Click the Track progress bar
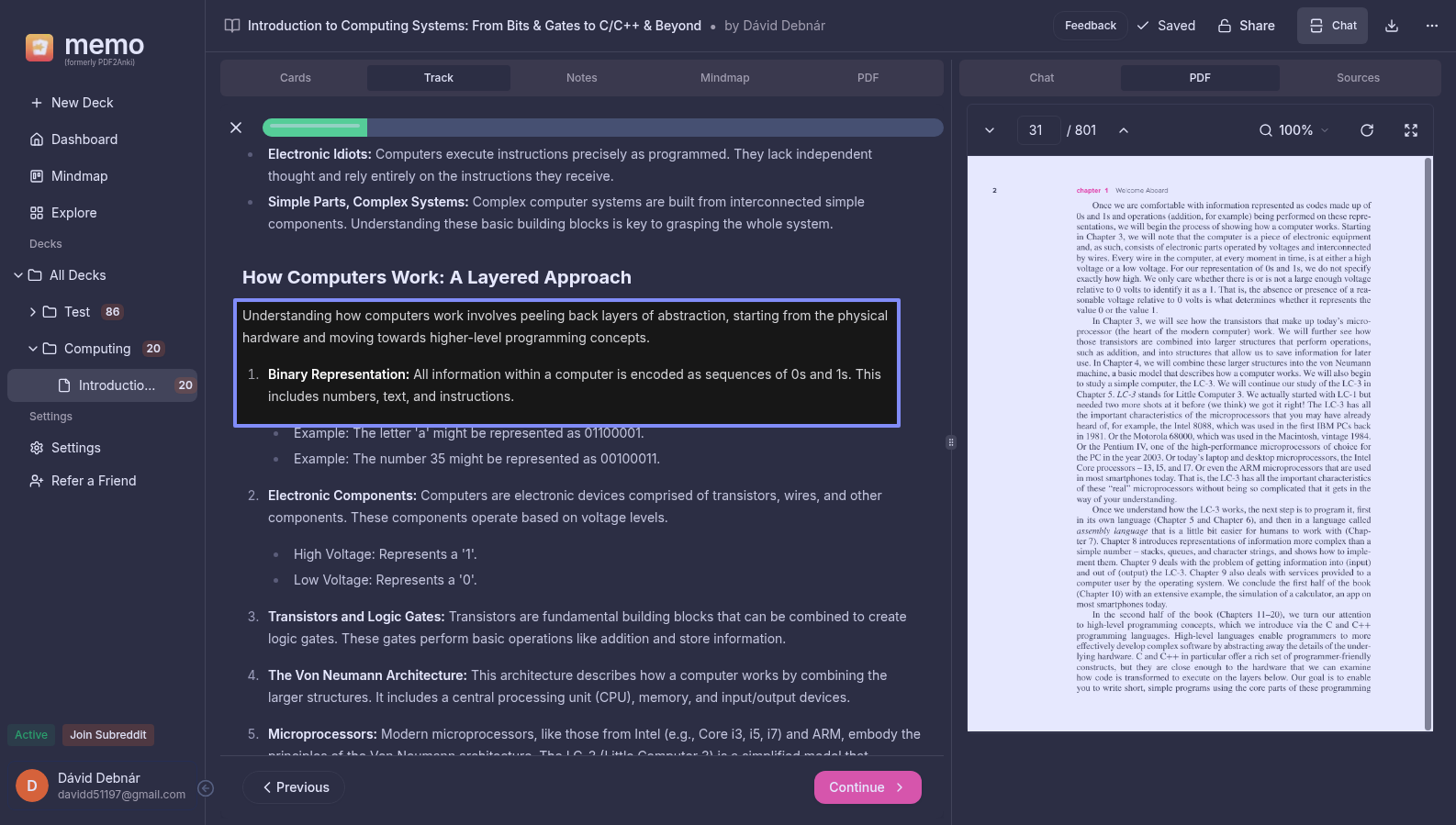 click(602, 128)
